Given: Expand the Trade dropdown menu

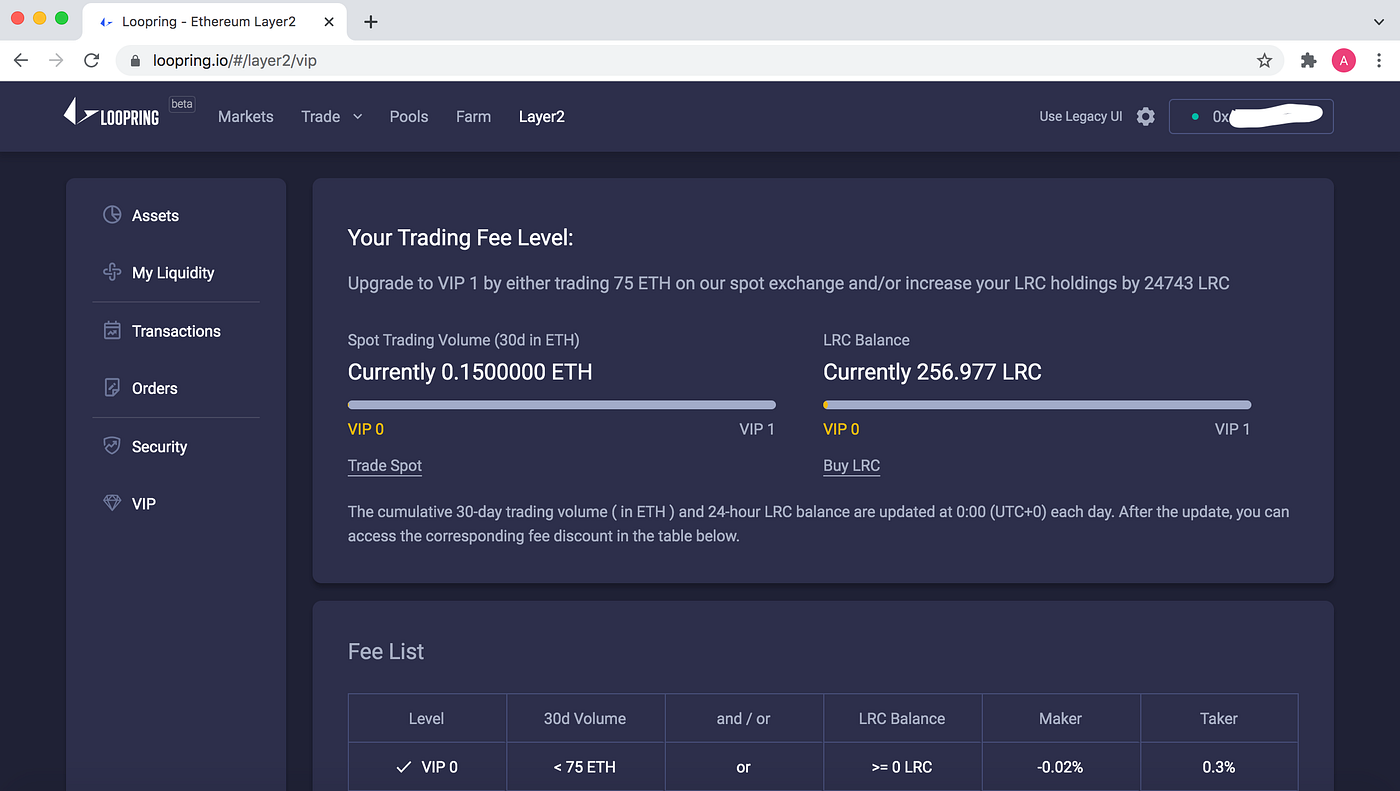Looking at the screenshot, I should click(x=332, y=116).
